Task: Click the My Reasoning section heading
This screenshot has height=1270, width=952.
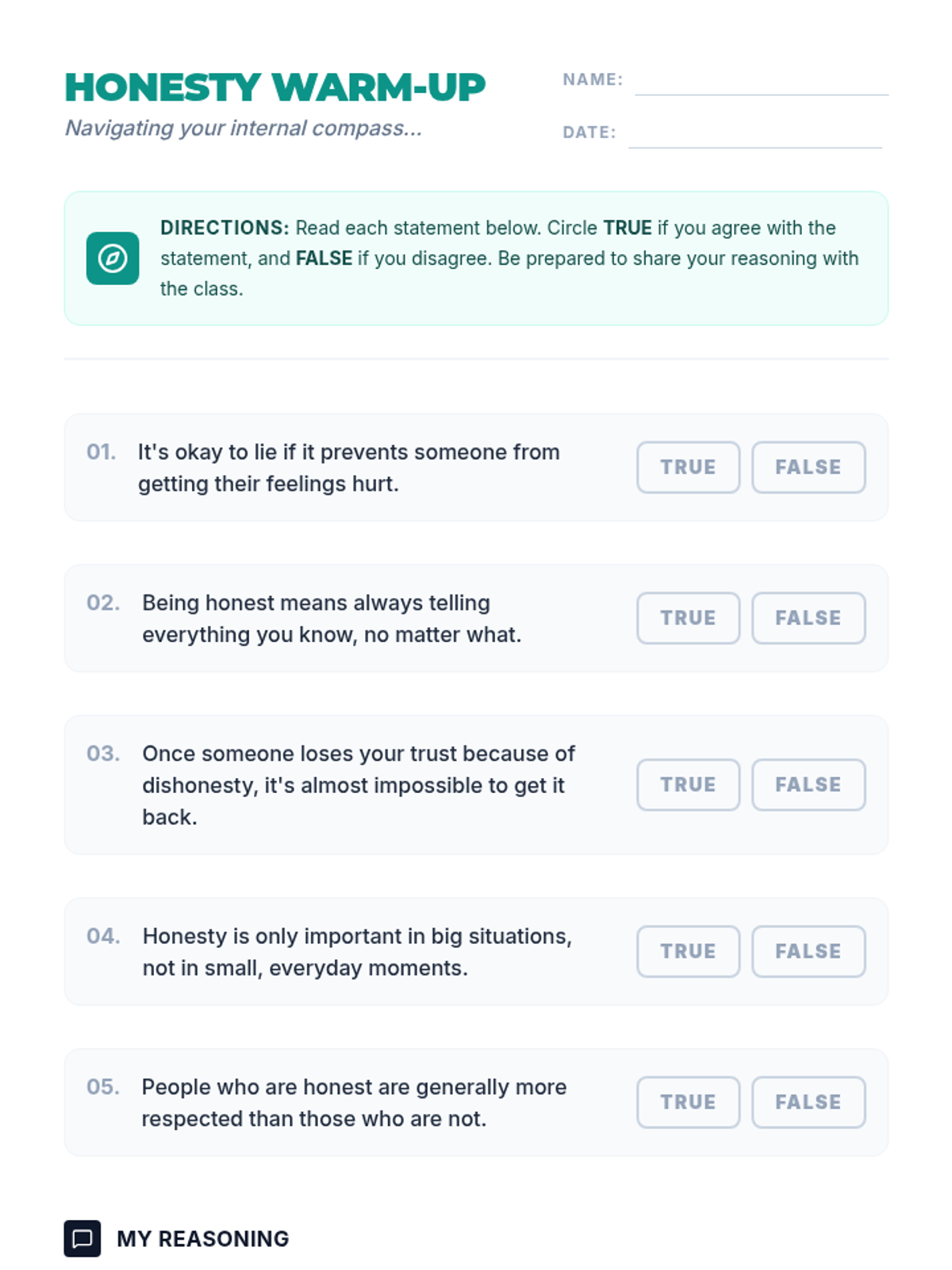Action: [x=202, y=1238]
